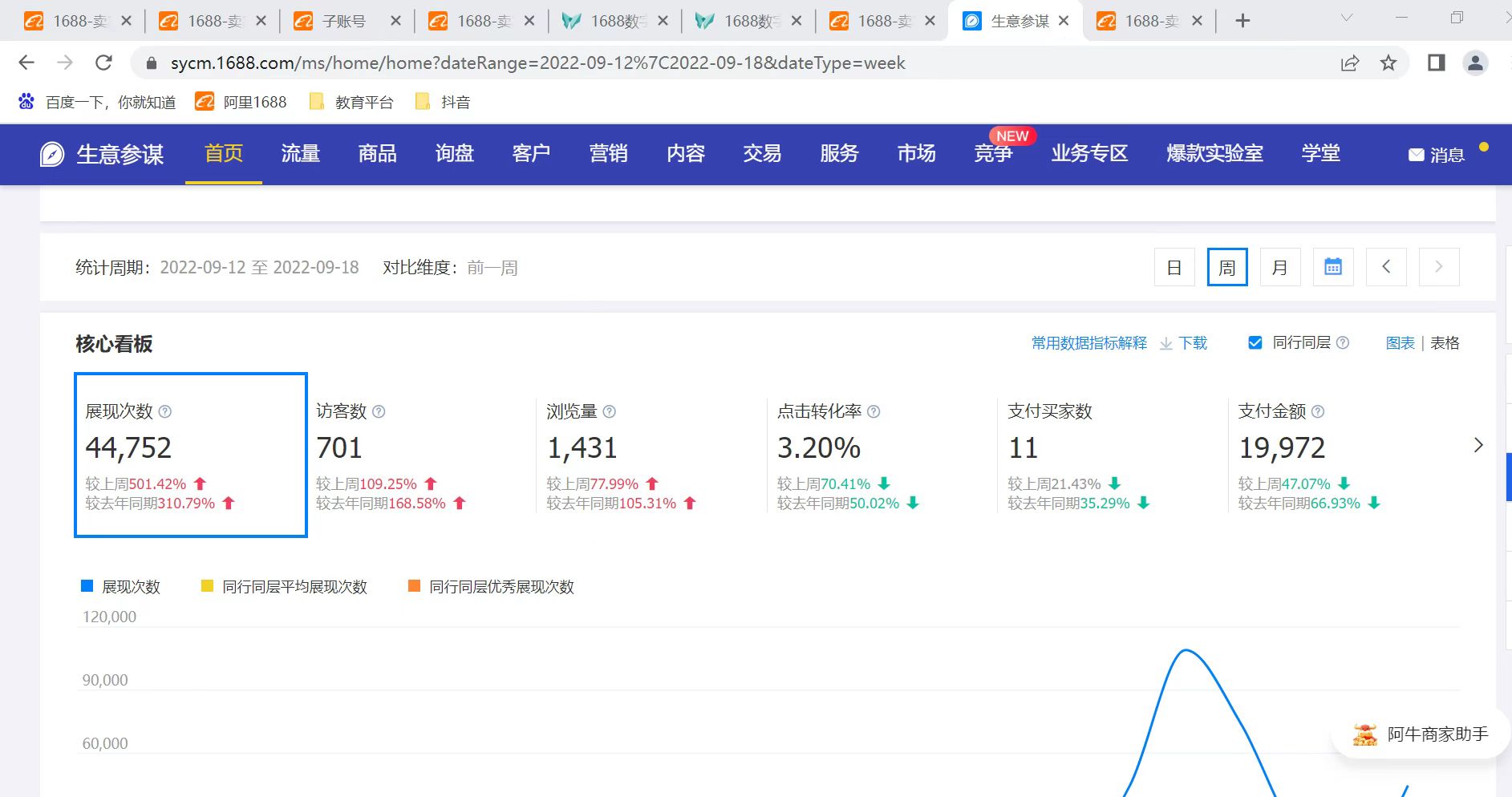Open the calendar date picker icon
The image size is (1512, 797).
tap(1332, 267)
